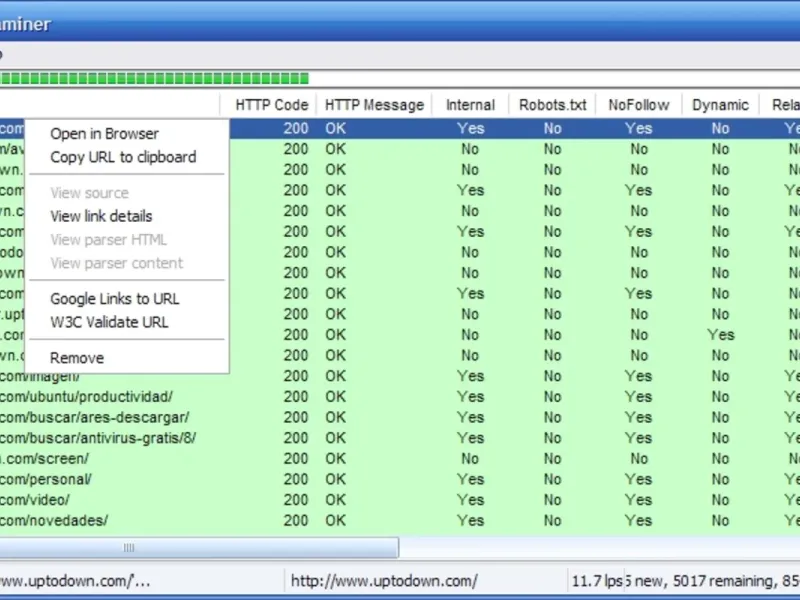Select Copy URL to clipboard
The image size is (800, 600).
(123, 157)
